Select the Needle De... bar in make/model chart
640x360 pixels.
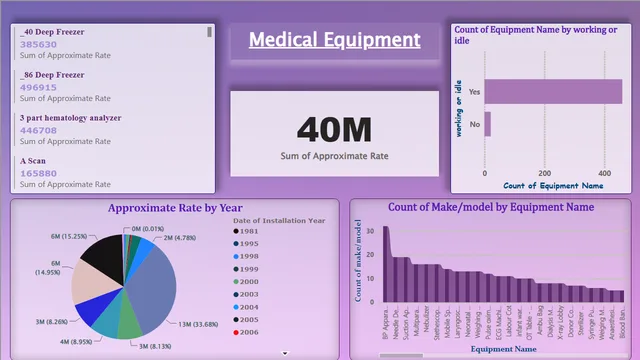pos(396,280)
